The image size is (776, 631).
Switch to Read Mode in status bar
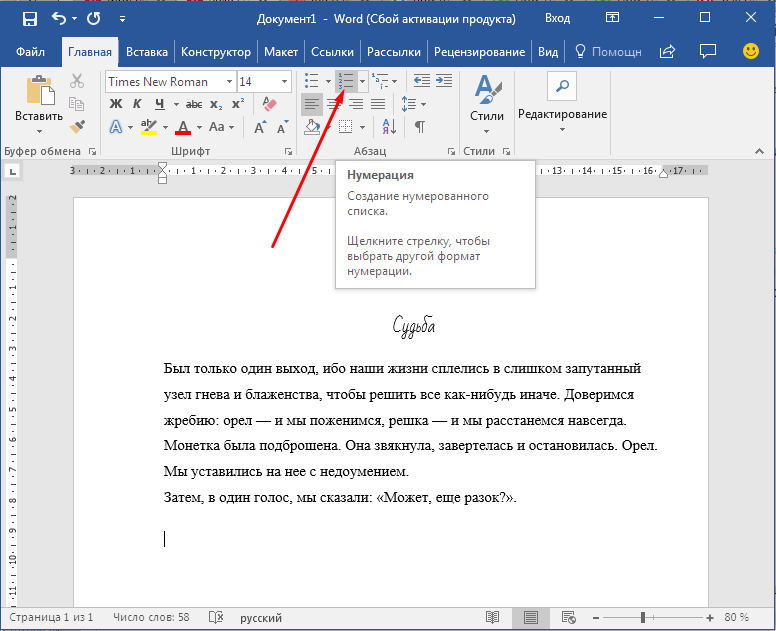pos(492,618)
